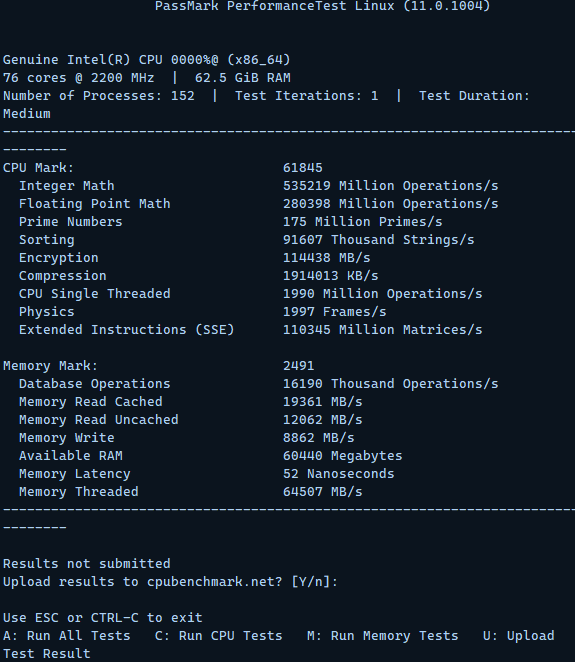Click the '1997 Frames/s' value
Screen dimensions: 575x662
(334, 312)
